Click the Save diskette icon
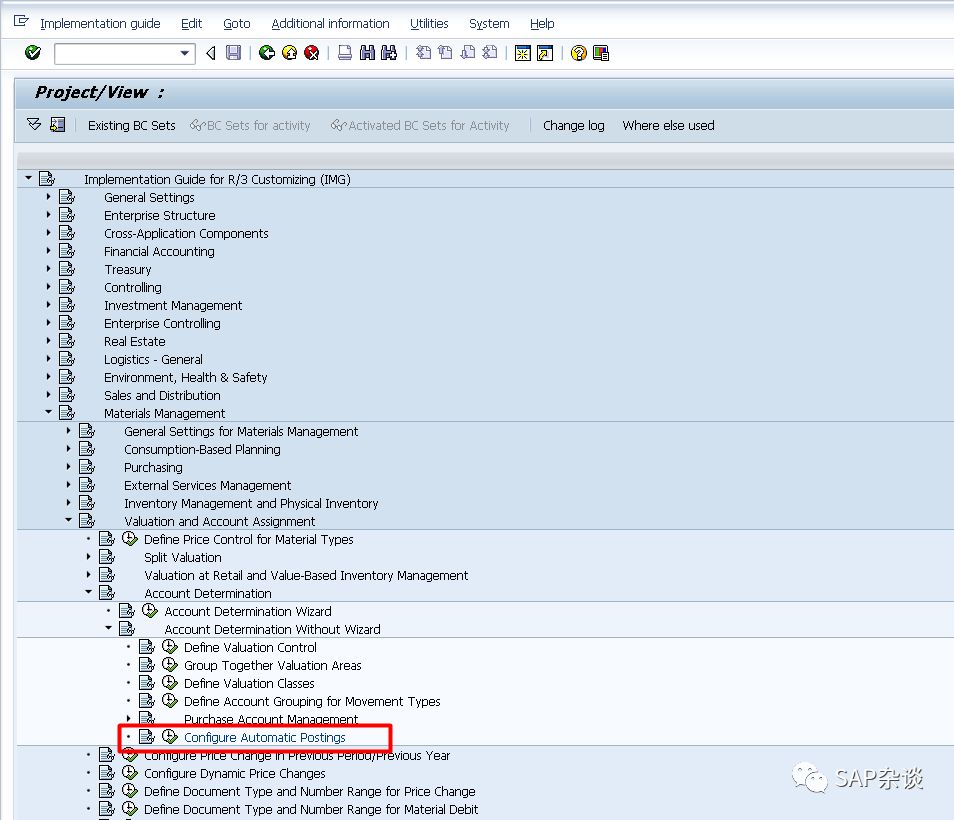The width and height of the screenshot is (954, 820). [x=234, y=53]
